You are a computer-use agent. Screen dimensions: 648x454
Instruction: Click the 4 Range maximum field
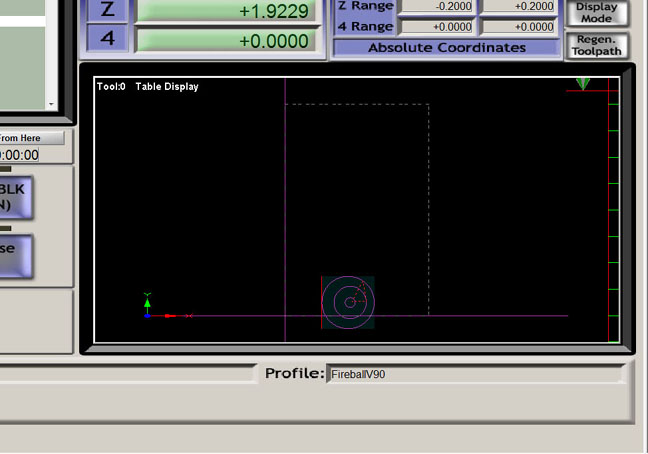pyautogui.click(x=518, y=27)
